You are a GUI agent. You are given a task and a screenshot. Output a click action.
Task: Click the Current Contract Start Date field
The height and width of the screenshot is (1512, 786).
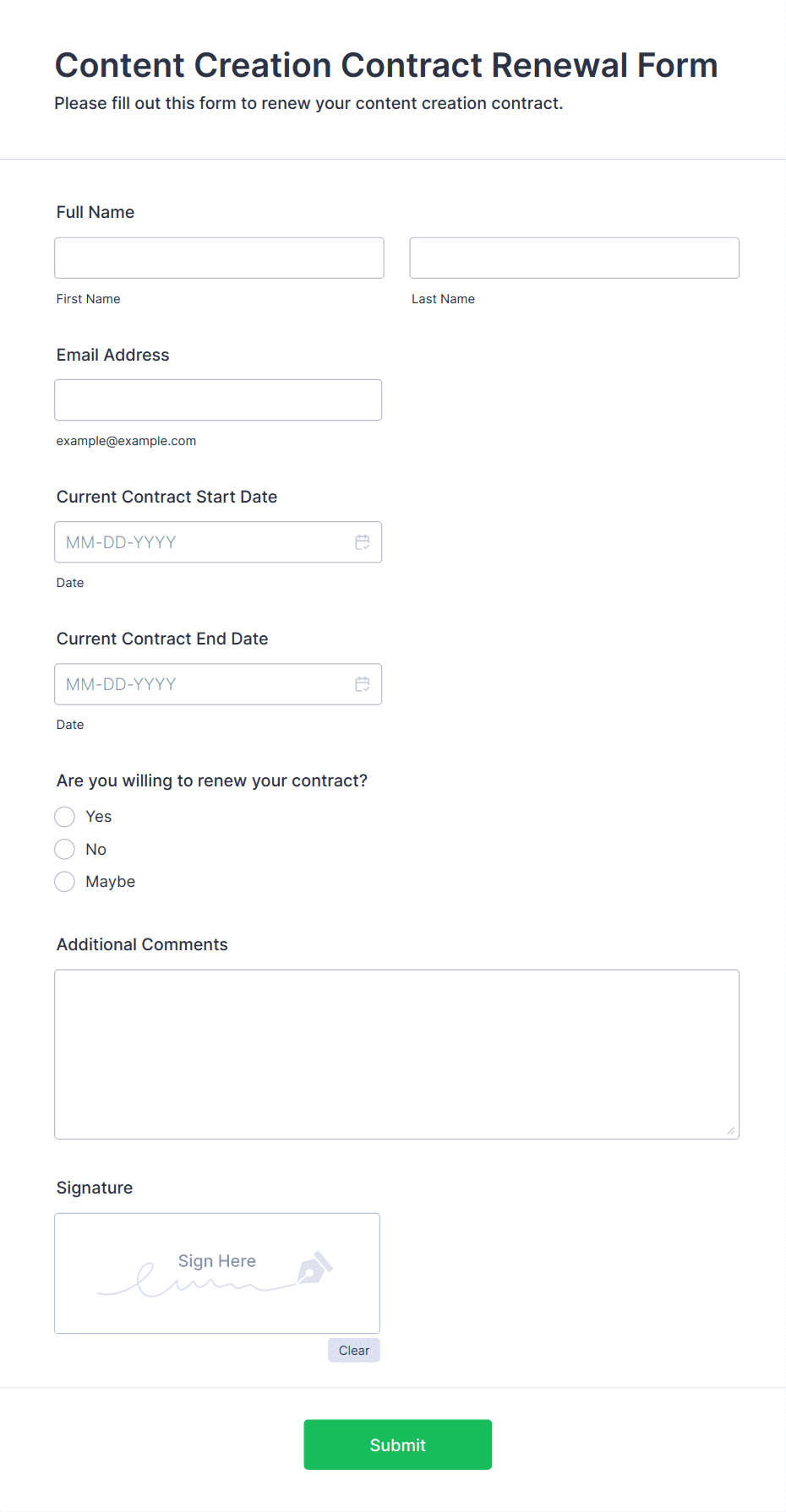click(203, 542)
